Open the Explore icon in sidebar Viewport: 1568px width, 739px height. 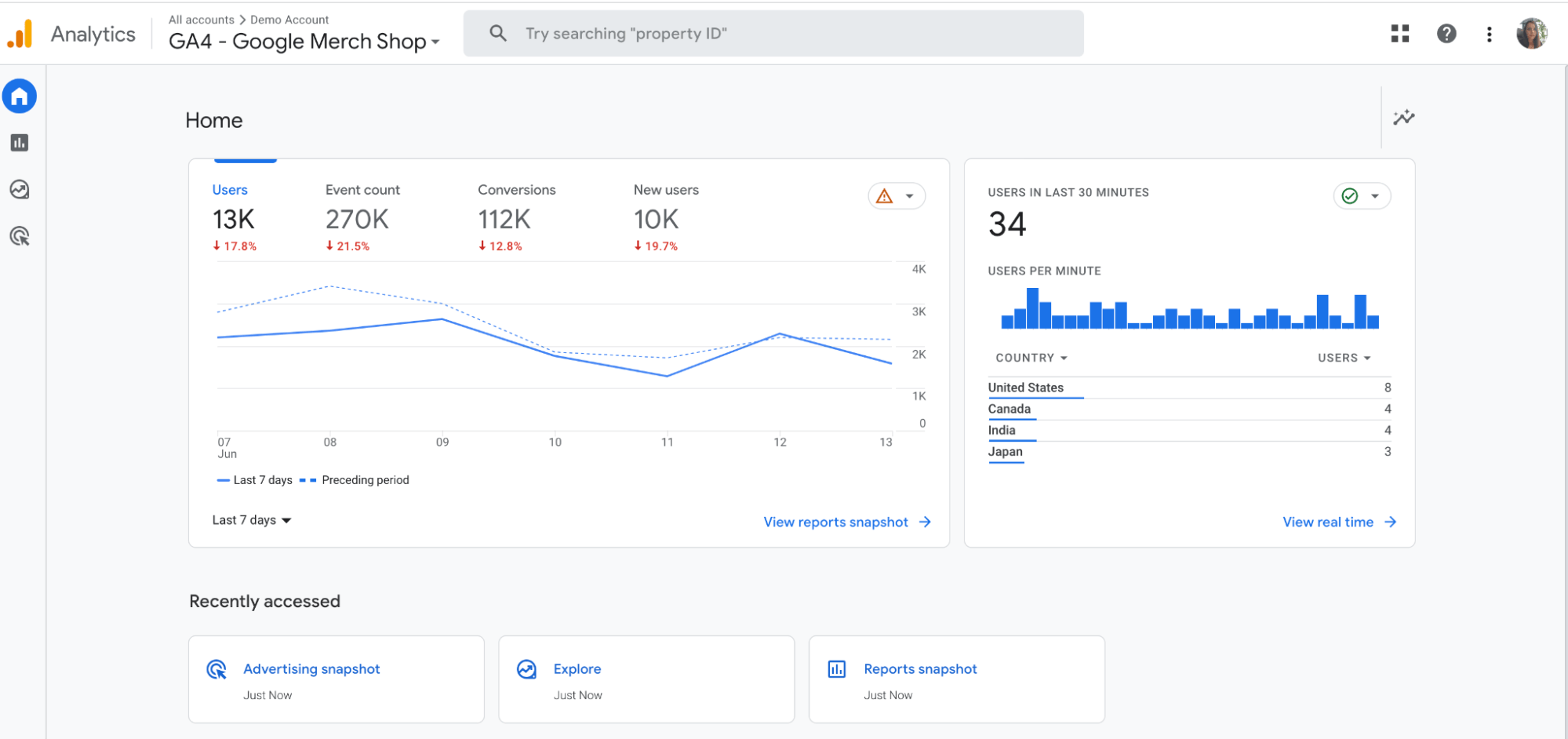pos(20,190)
